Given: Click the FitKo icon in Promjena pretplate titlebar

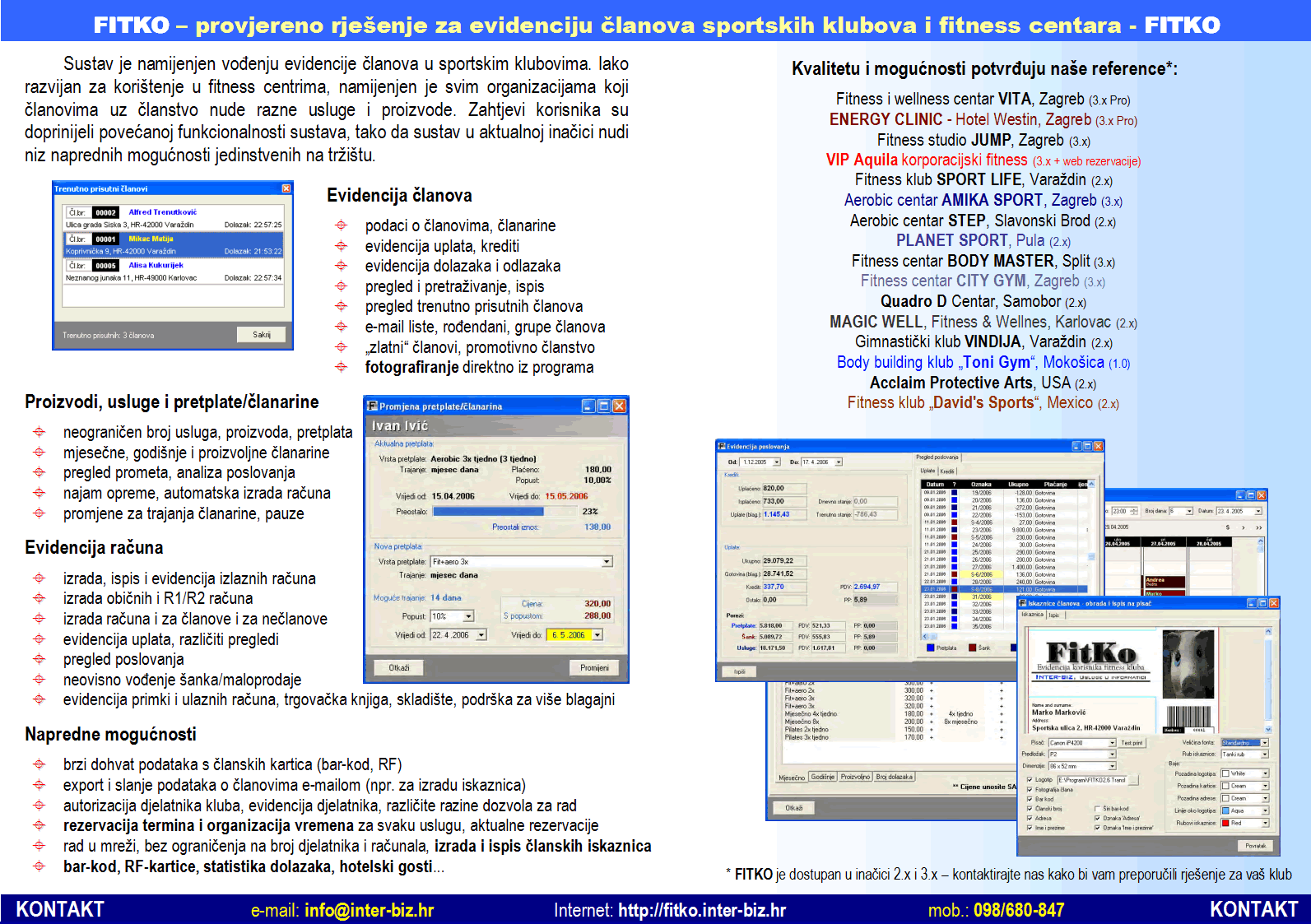Looking at the screenshot, I should coord(372,406).
